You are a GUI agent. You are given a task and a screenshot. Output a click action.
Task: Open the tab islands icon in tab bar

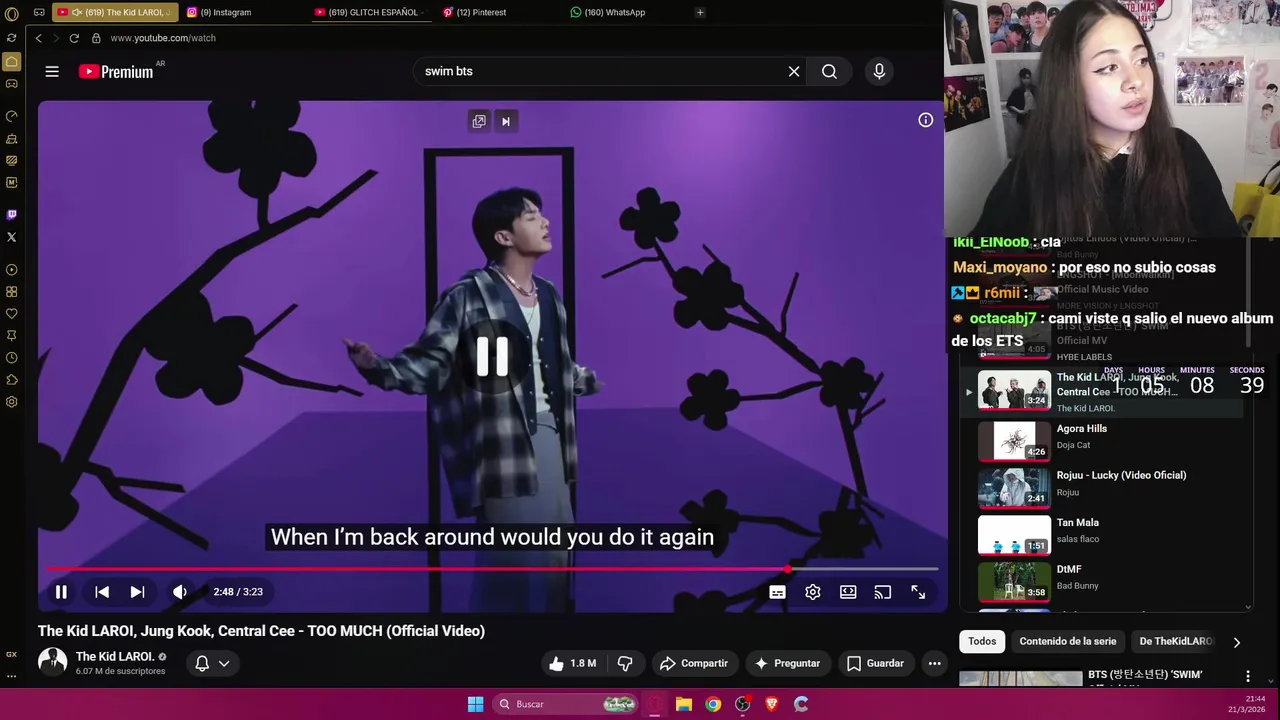(x=39, y=13)
